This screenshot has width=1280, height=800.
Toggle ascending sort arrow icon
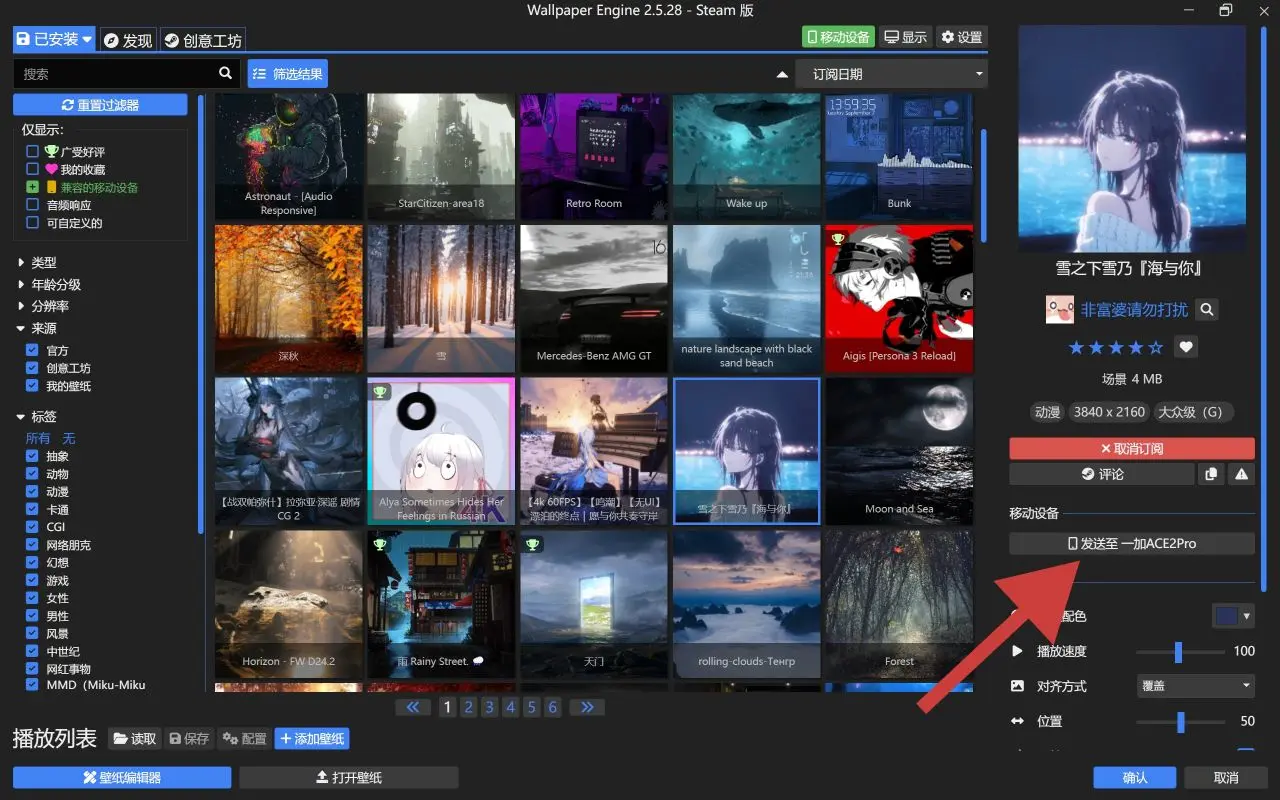[782, 74]
